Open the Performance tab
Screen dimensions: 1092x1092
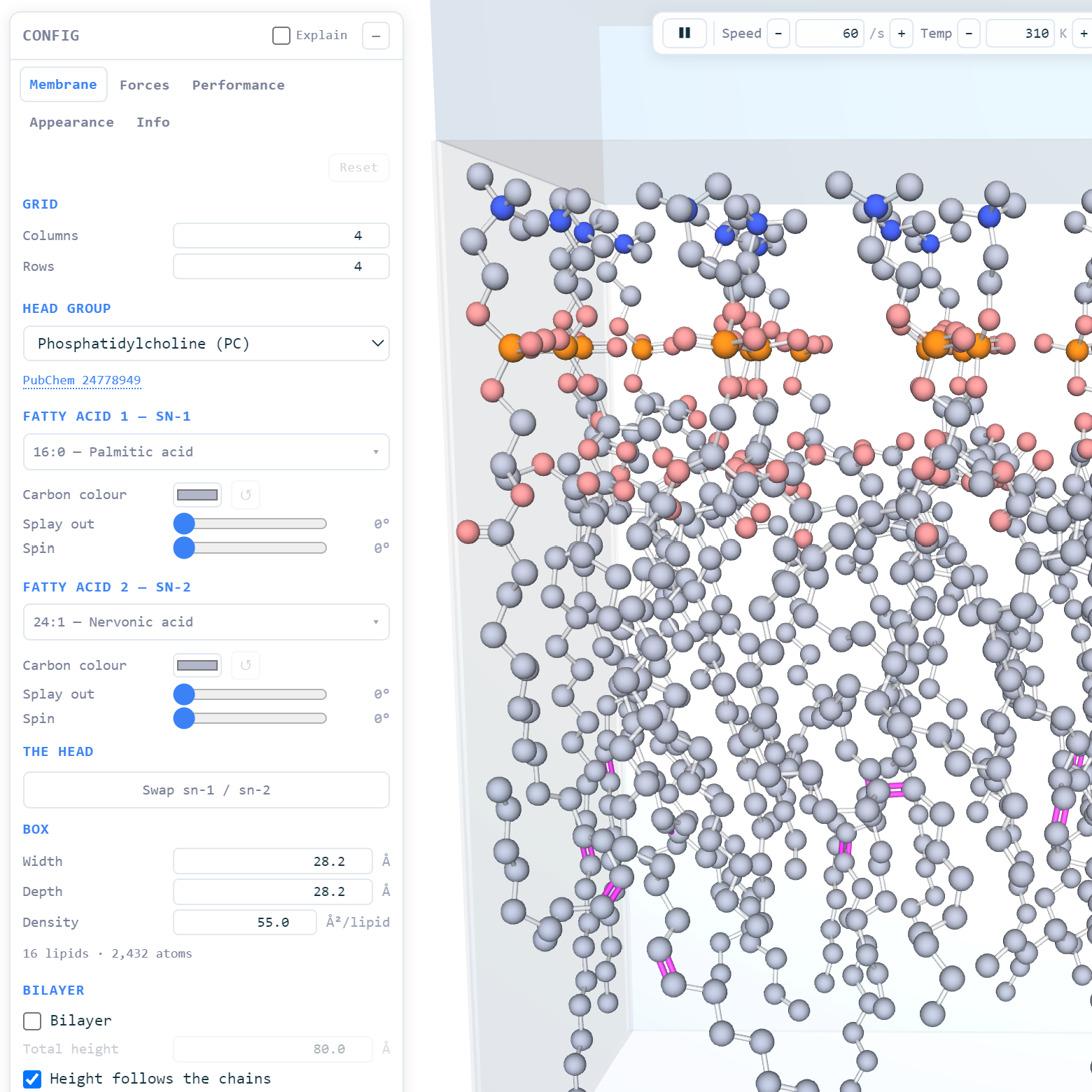pyautogui.click(x=239, y=85)
